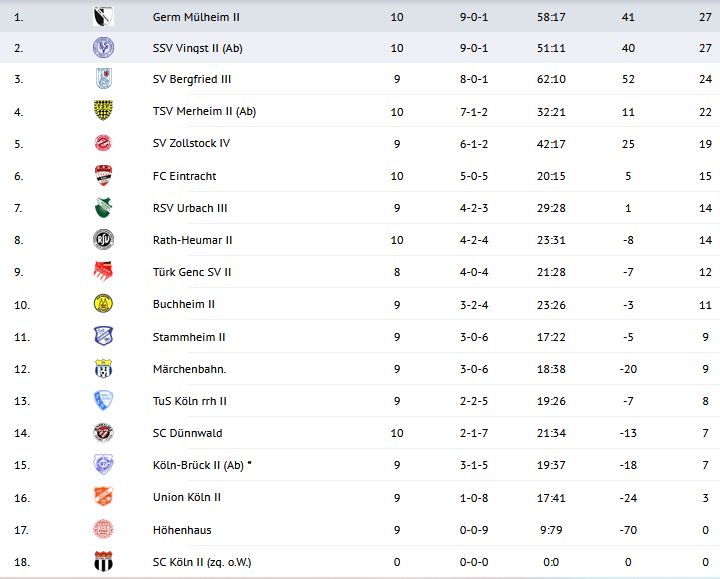The width and height of the screenshot is (720, 579).
Task: Select the SC Köln II striped crest
Action: 103,562
